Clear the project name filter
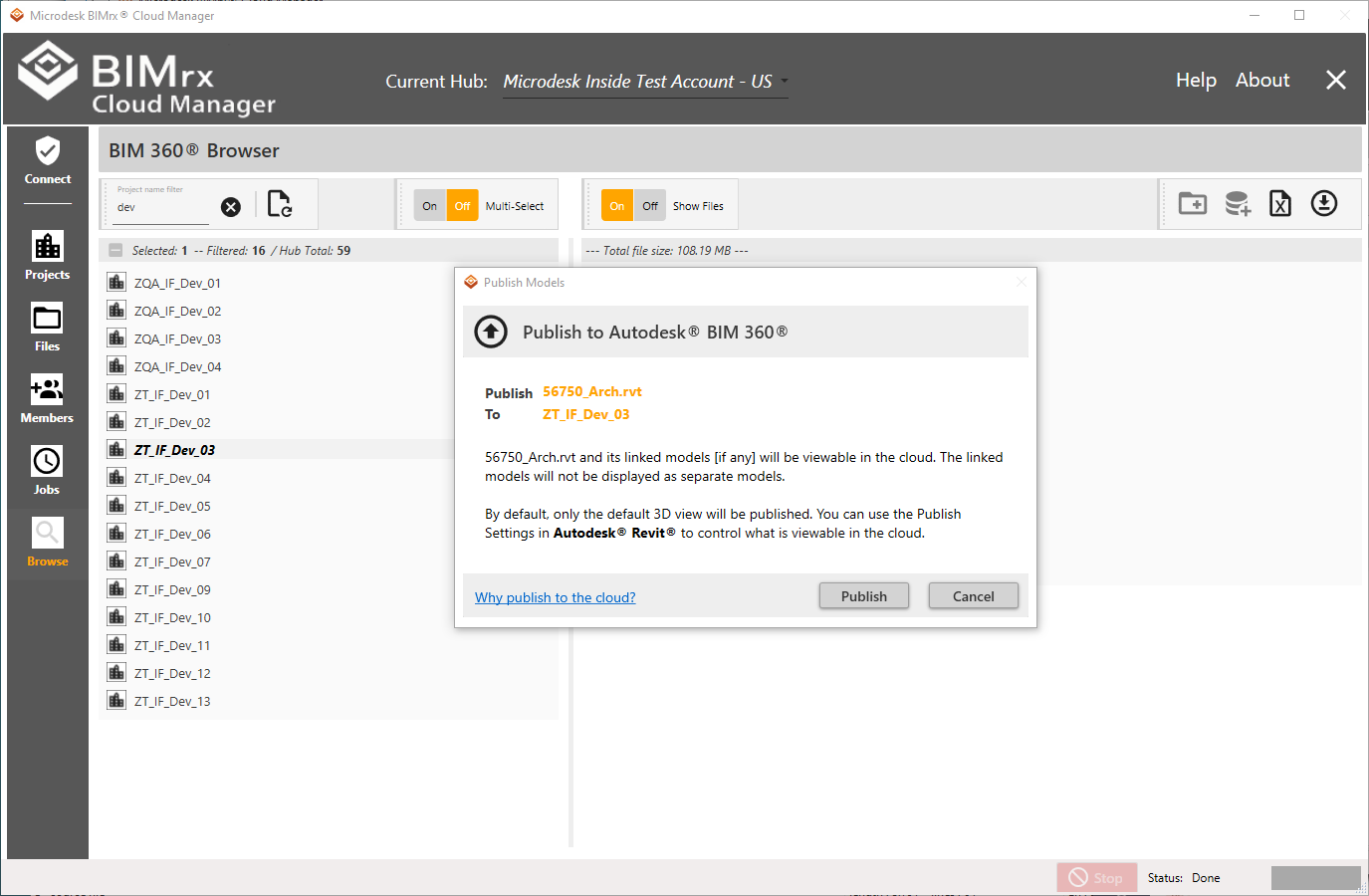 tap(230, 207)
